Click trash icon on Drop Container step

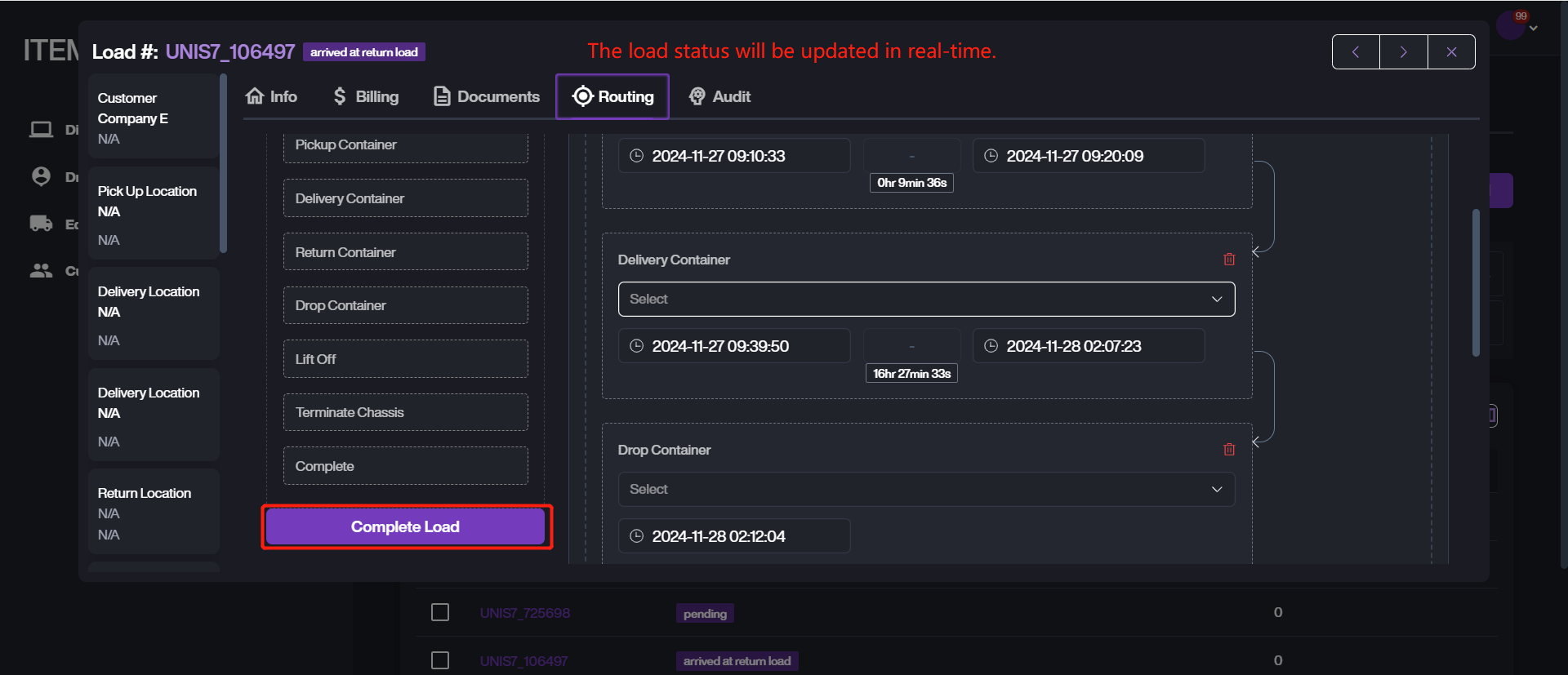click(1229, 450)
